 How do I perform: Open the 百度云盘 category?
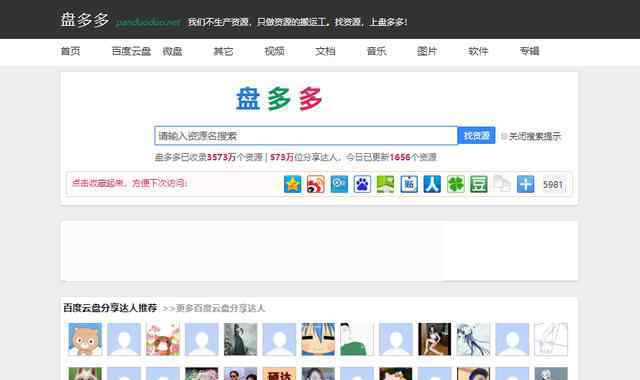[x=131, y=51]
